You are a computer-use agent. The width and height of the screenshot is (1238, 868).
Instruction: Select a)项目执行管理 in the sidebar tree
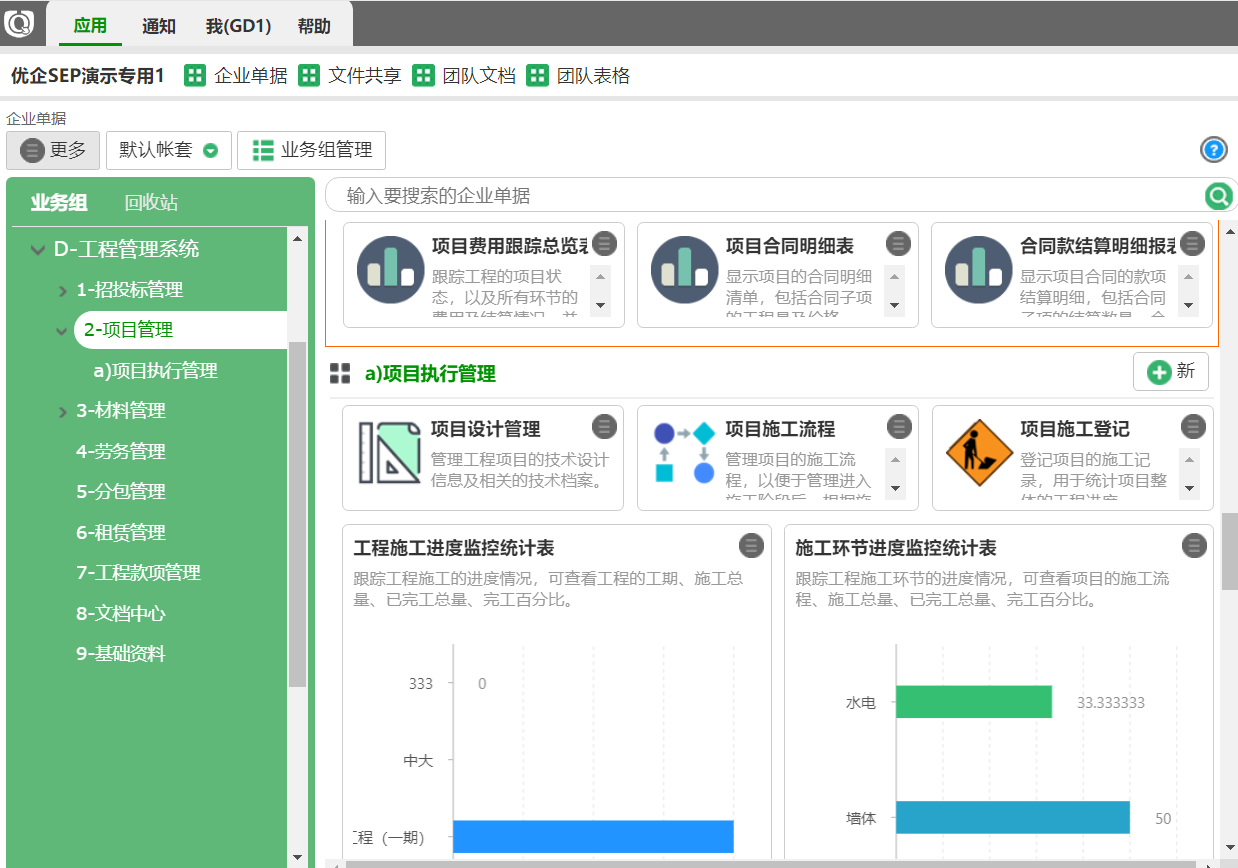(x=156, y=371)
